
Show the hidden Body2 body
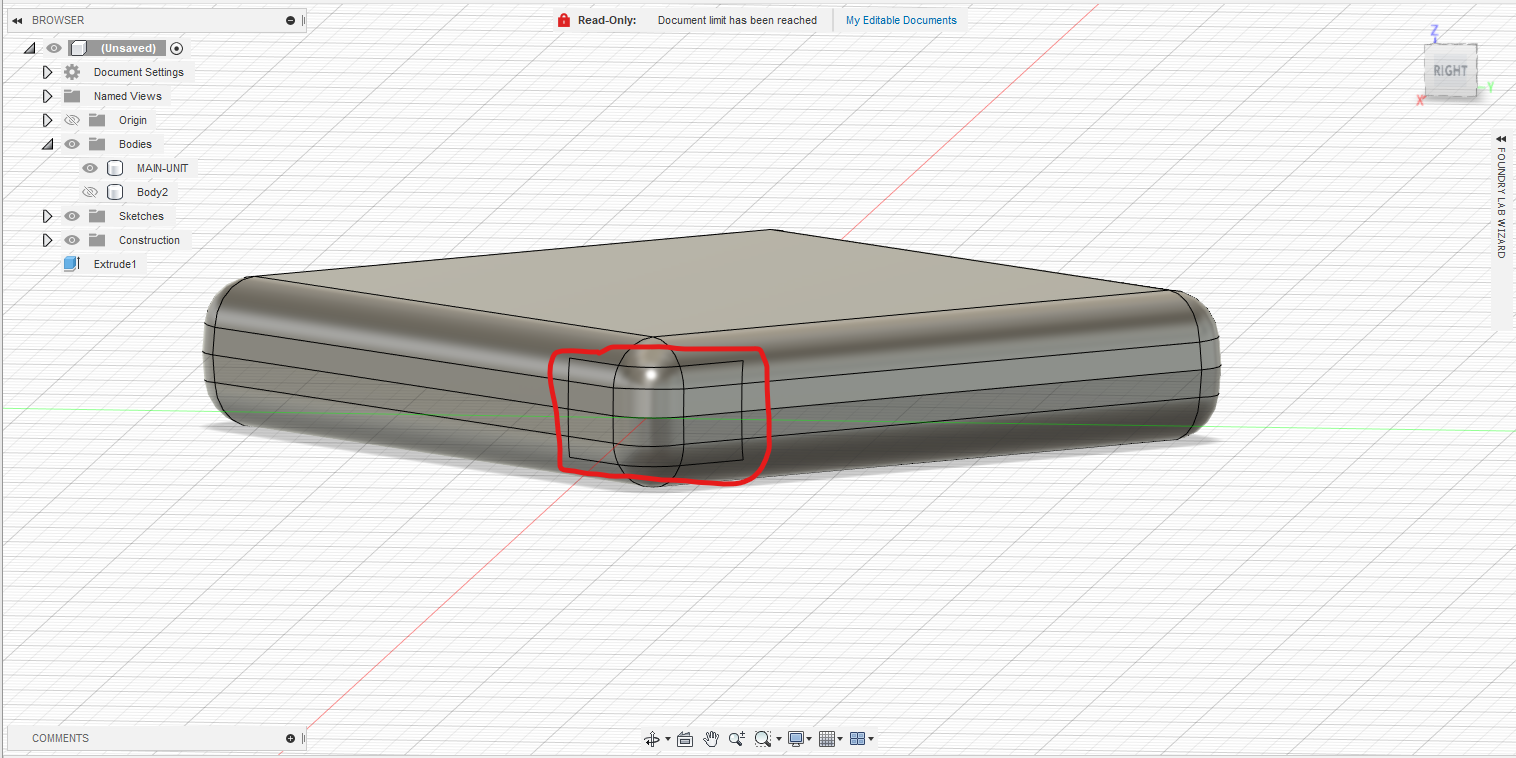89,191
